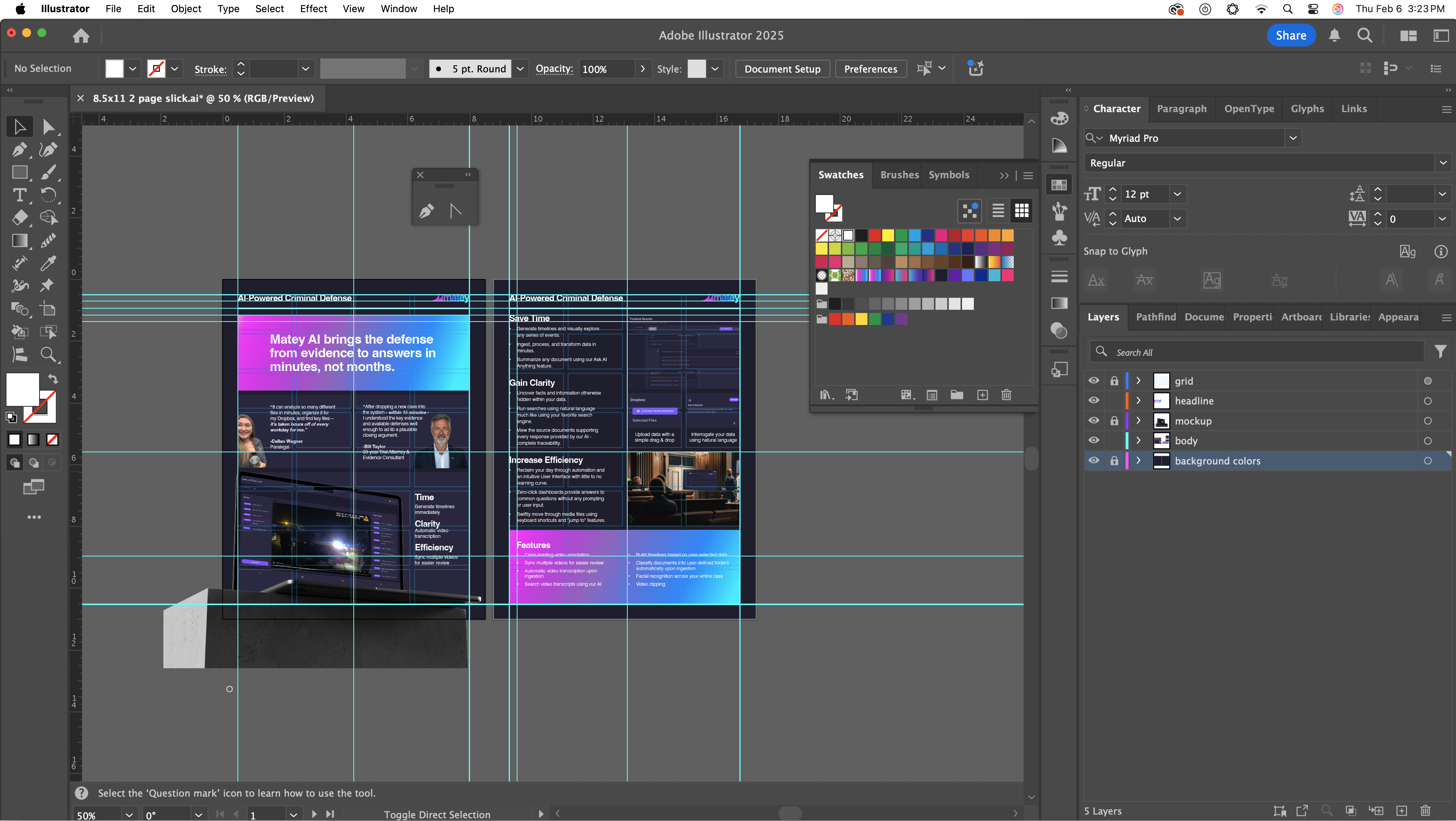Open the Window menu
The image size is (1456, 821).
[399, 8]
